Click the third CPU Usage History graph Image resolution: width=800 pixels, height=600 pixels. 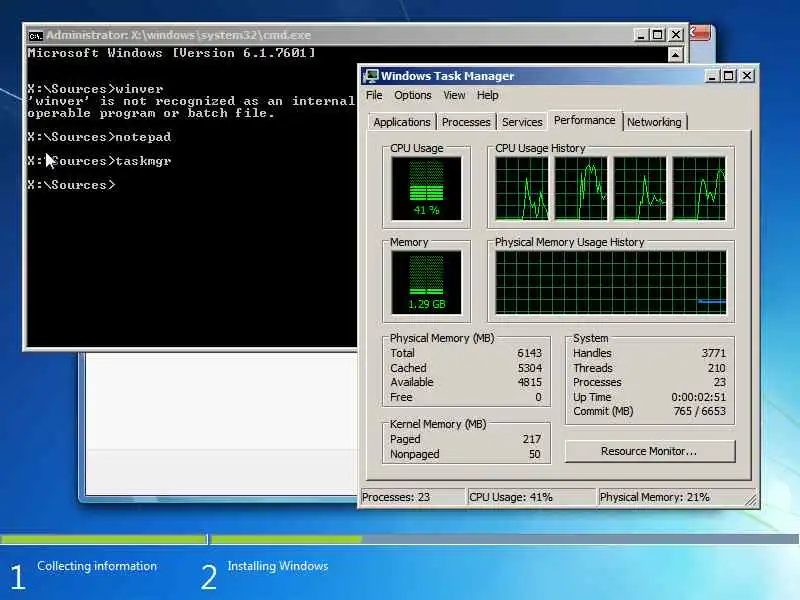pyautogui.click(x=640, y=188)
